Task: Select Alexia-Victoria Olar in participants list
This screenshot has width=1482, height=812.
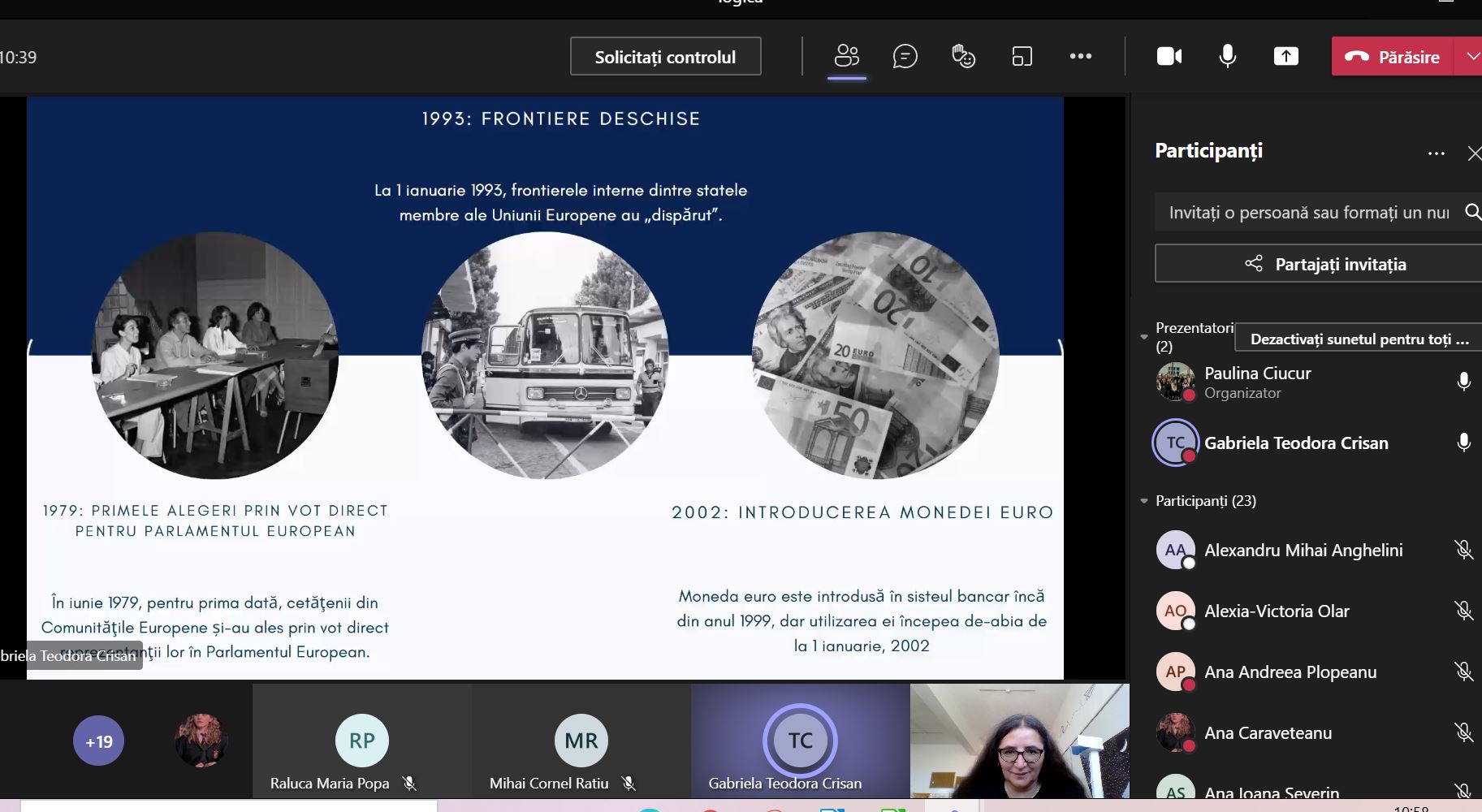Action: (1276, 611)
